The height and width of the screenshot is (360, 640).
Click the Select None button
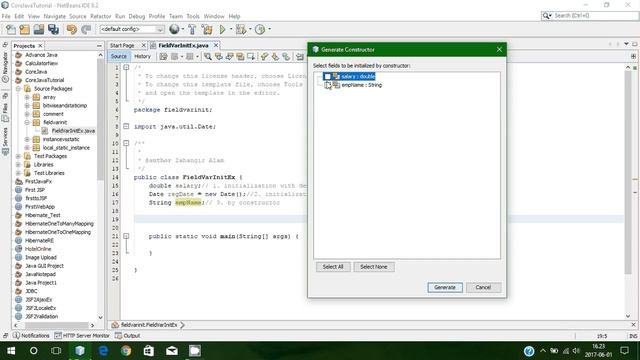[x=373, y=267]
